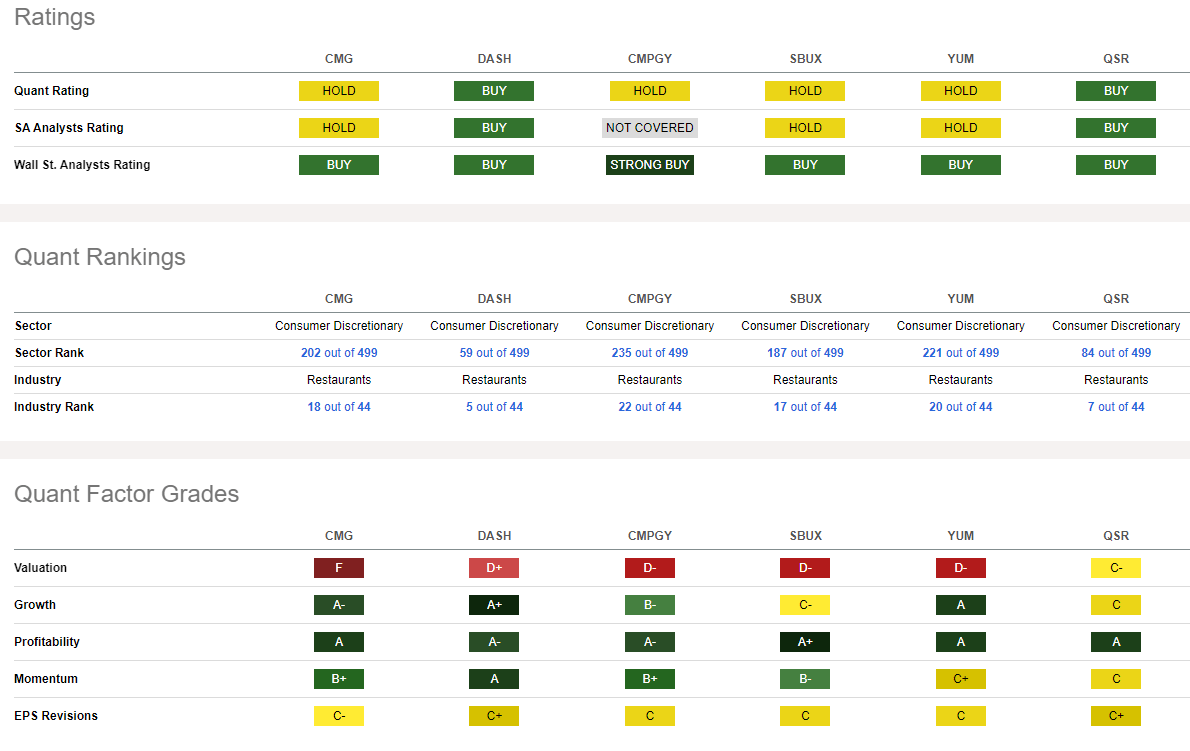Select DASH Growth grade A+ swatch
Viewport: 1190px width, 751px height.
[494, 605]
